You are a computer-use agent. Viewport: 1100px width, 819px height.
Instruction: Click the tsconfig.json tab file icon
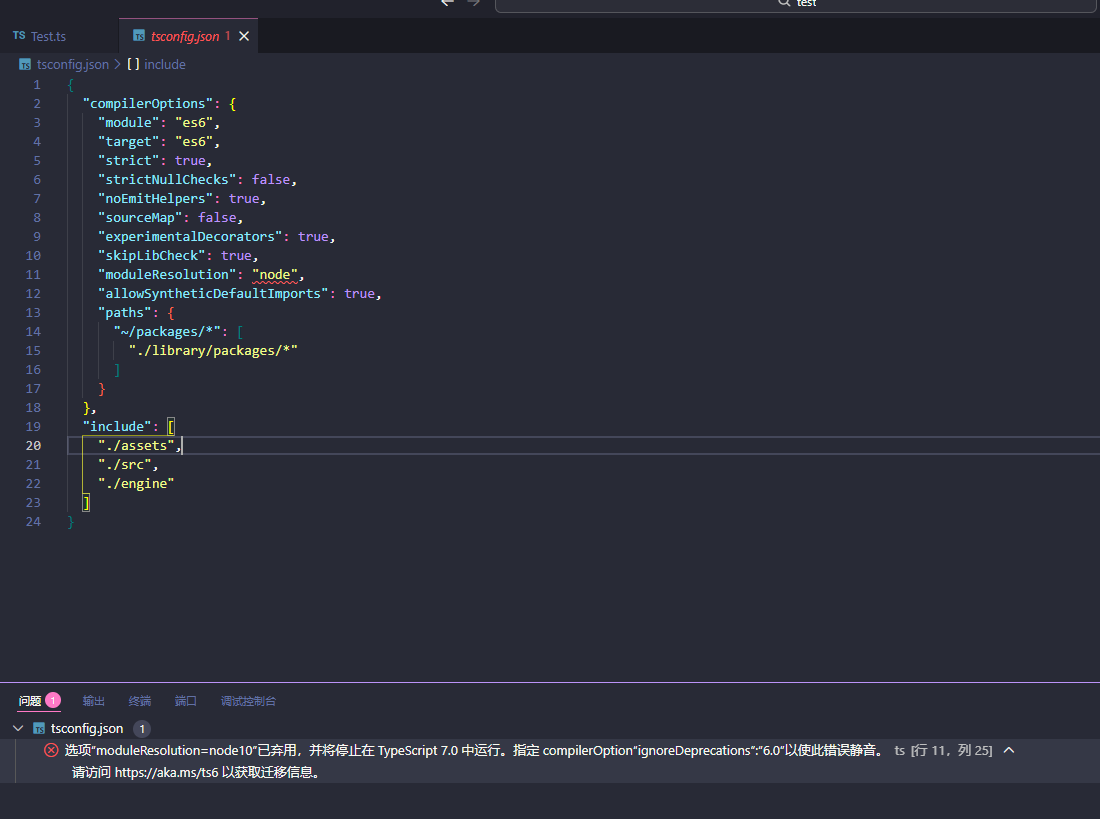[138, 36]
